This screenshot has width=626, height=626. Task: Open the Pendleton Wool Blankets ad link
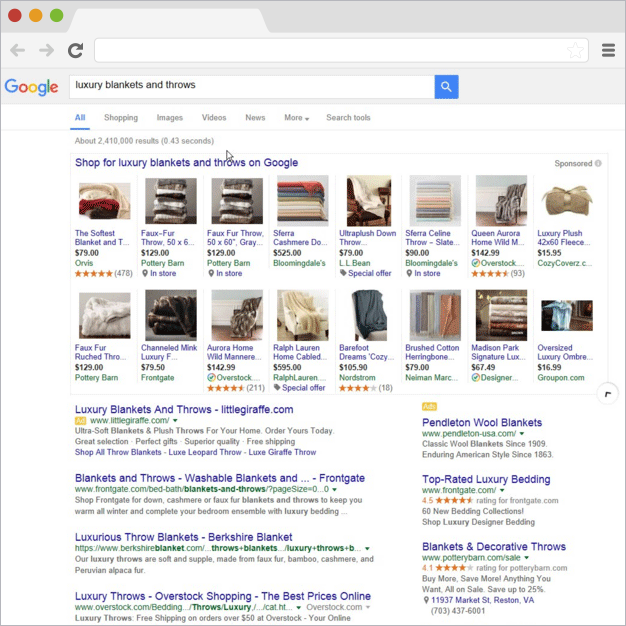(482, 422)
